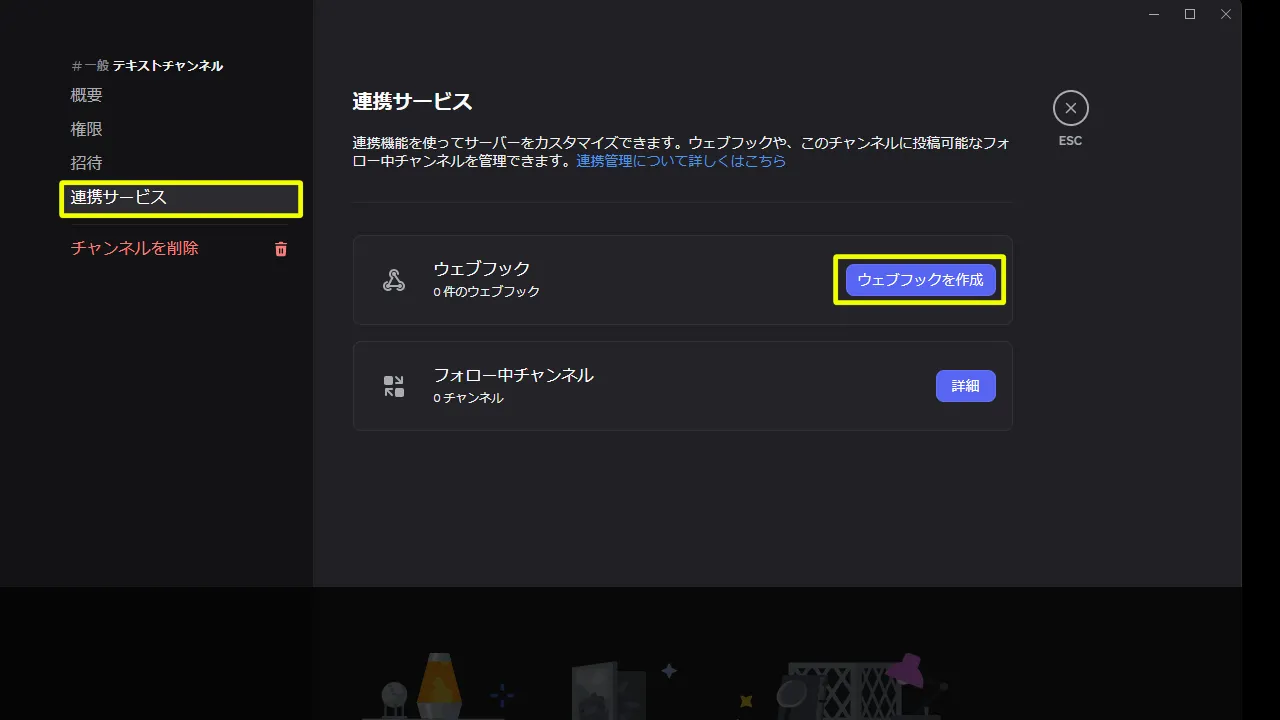Click the red trash icon next to チャンネルを削除
This screenshot has height=720, width=1280.
coord(280,249)
